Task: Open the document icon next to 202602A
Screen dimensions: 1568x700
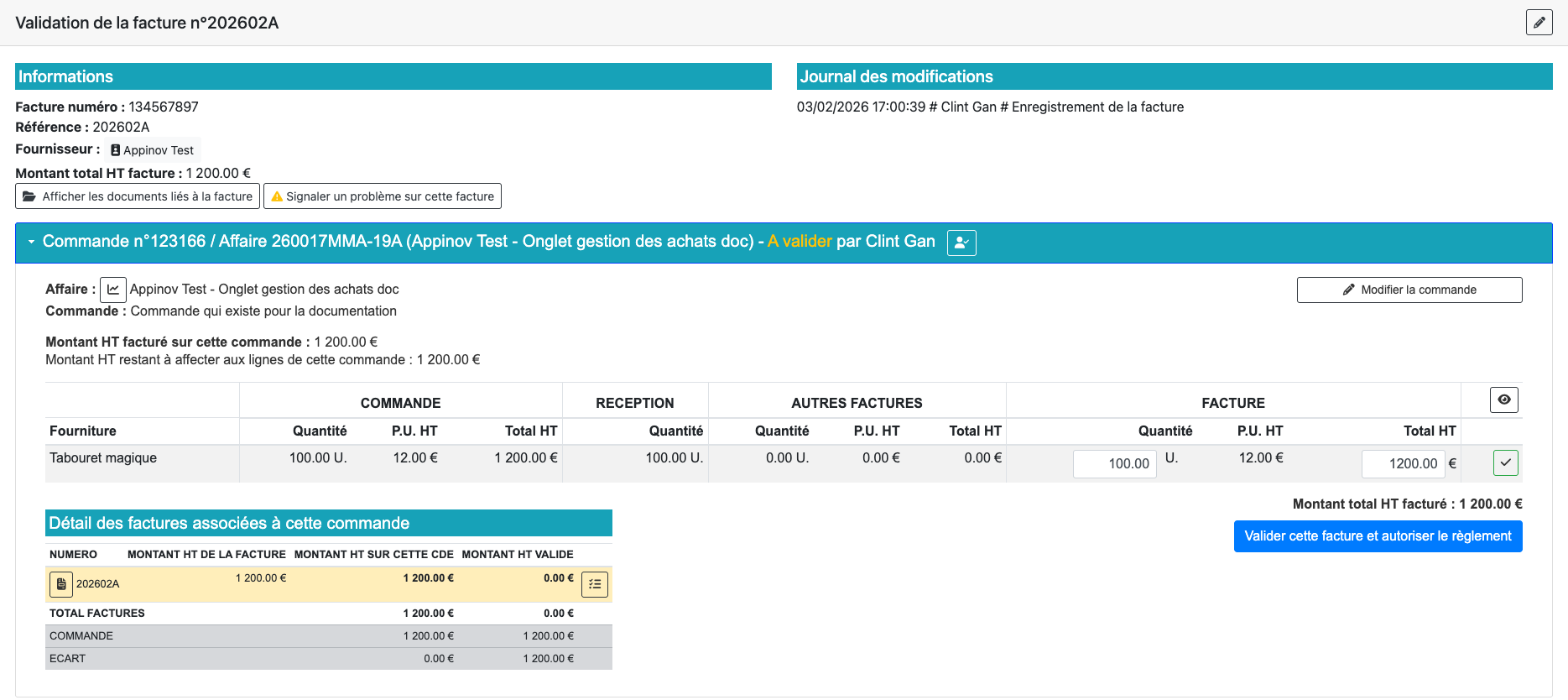Action: click(x=61, y=584)
